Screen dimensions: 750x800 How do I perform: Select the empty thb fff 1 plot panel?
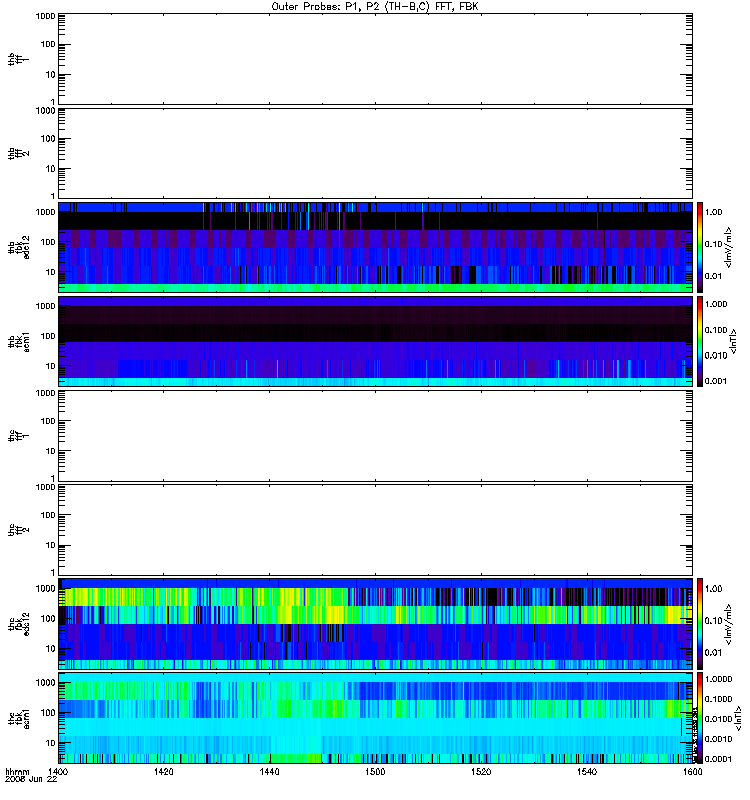[x=375, y=59]
